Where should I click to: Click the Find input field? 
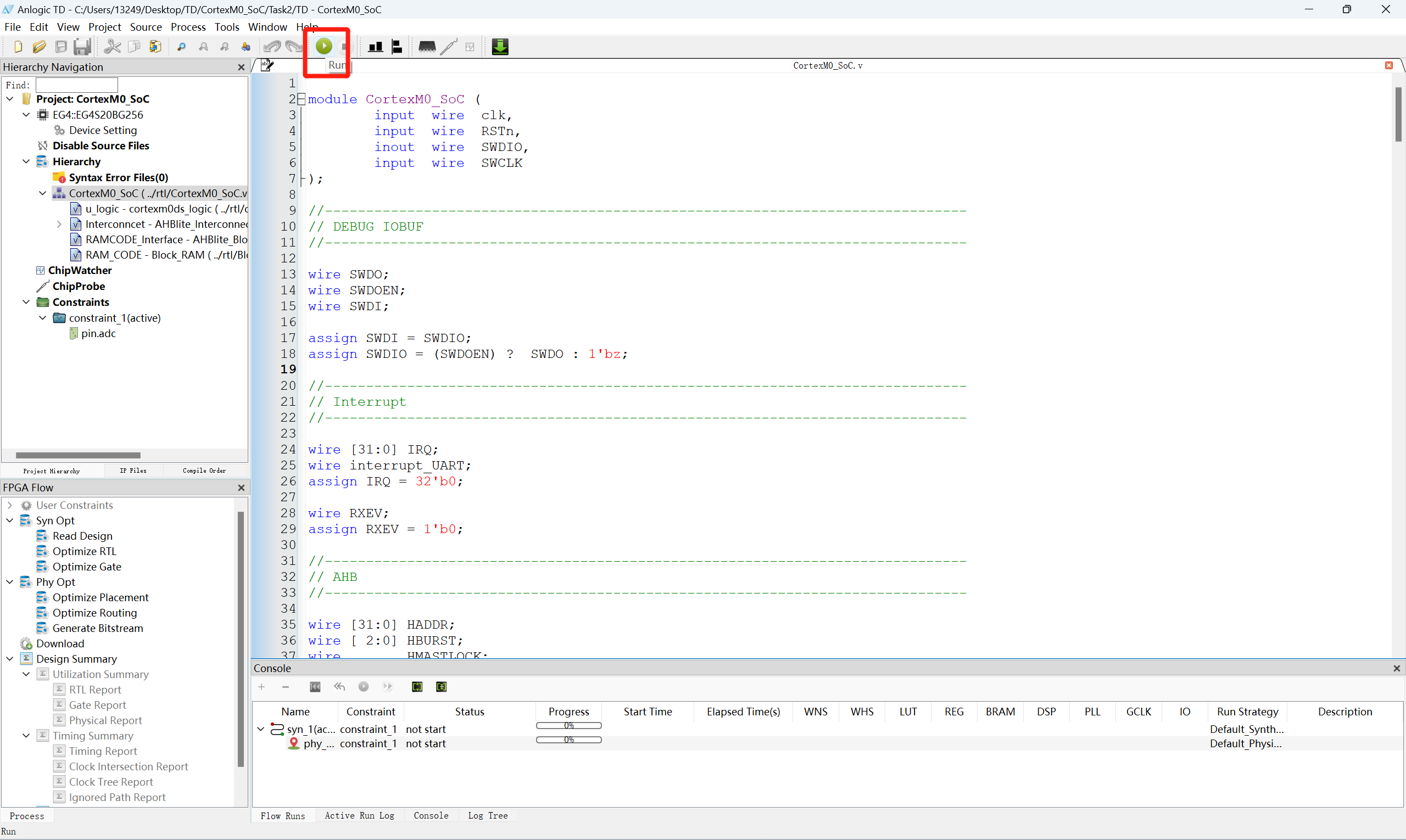(x=76, y=85)
